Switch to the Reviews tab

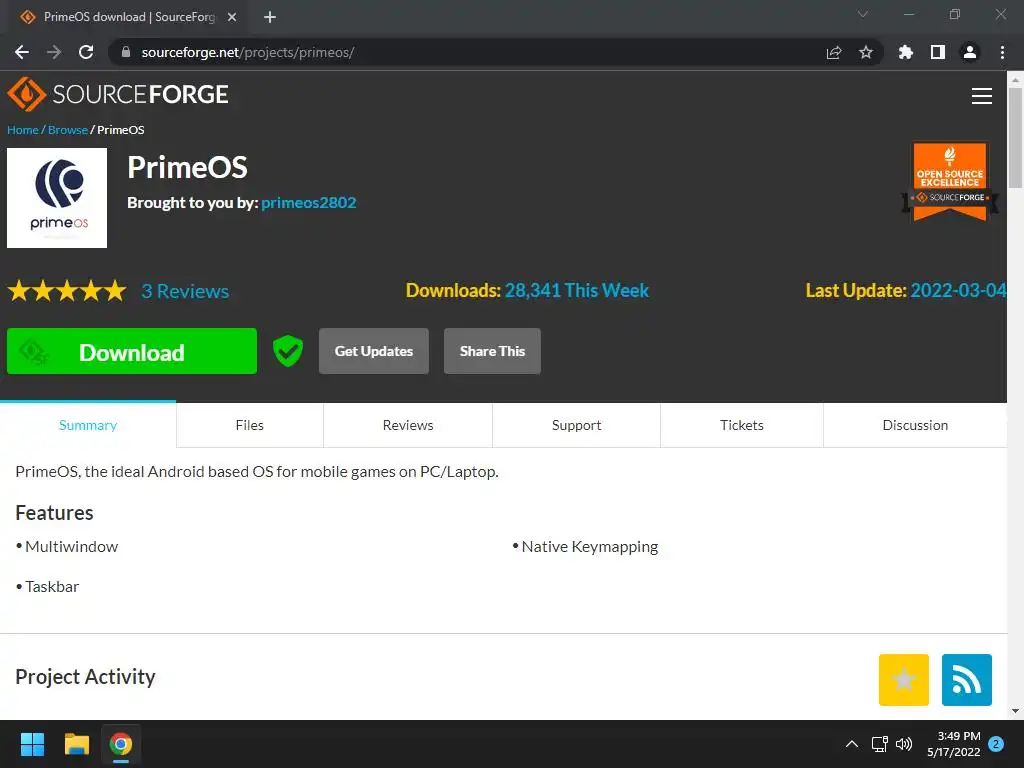(408, 425)
